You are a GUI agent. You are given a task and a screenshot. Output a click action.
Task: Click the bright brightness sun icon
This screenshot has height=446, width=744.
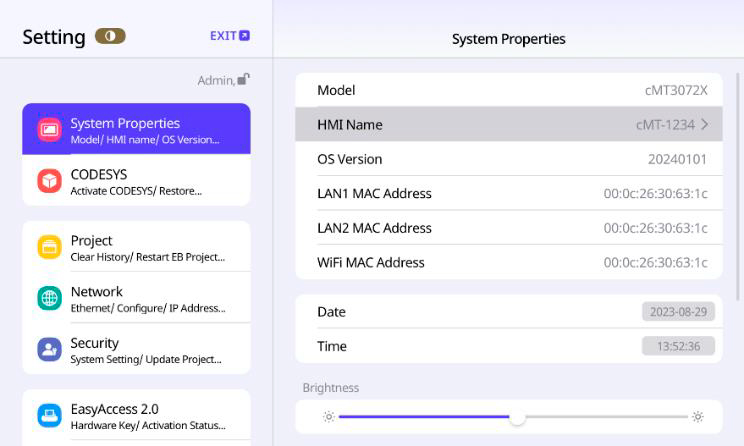tap(698, 417)
